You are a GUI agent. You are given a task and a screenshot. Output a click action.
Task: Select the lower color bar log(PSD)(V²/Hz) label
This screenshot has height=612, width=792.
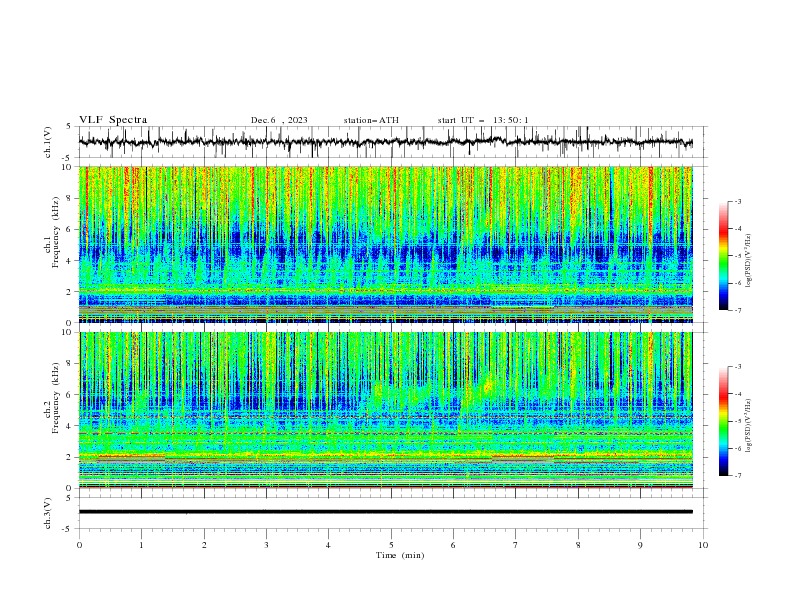(749, 426)
